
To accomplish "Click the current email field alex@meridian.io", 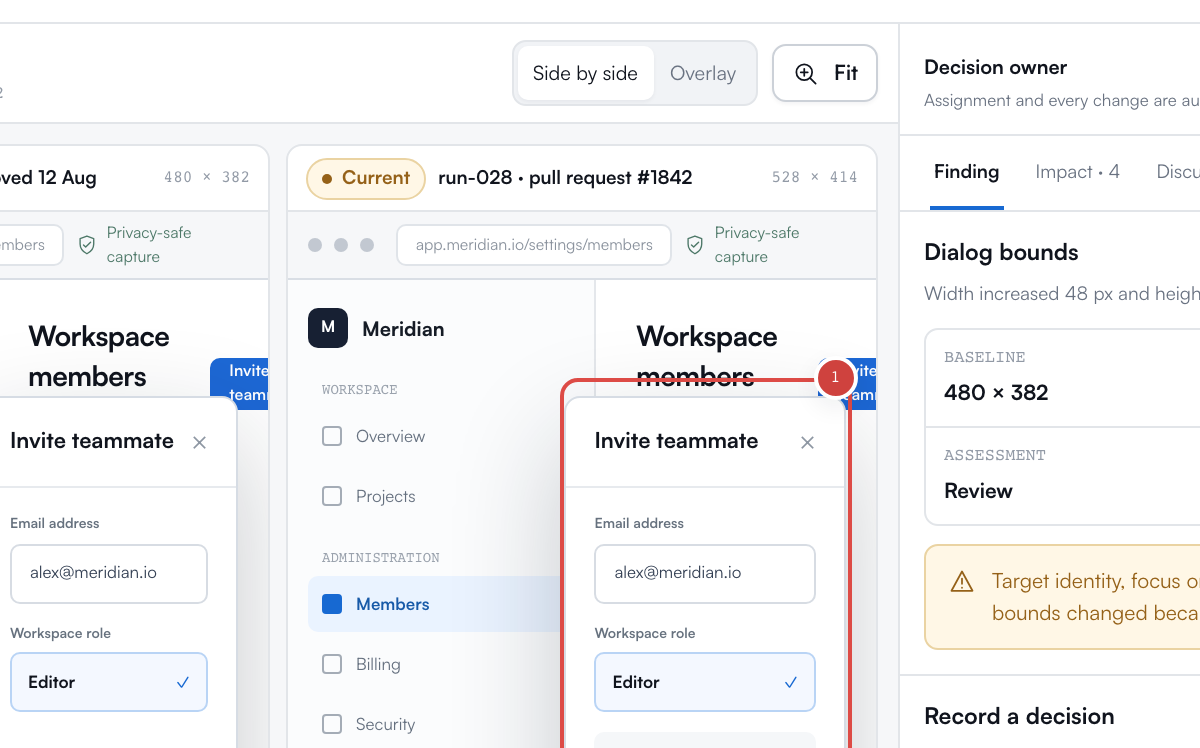I will coord(705,574).
